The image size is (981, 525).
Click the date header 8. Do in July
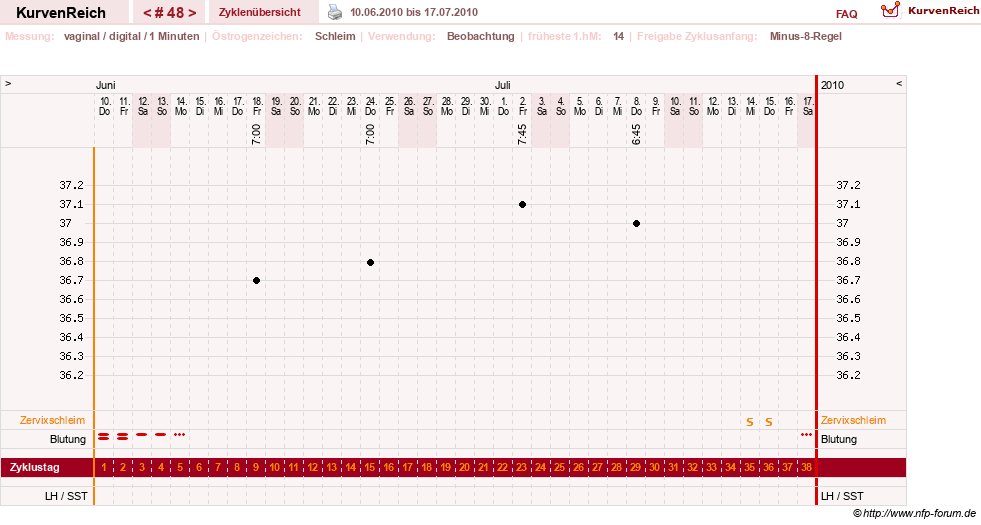point(636,106)
